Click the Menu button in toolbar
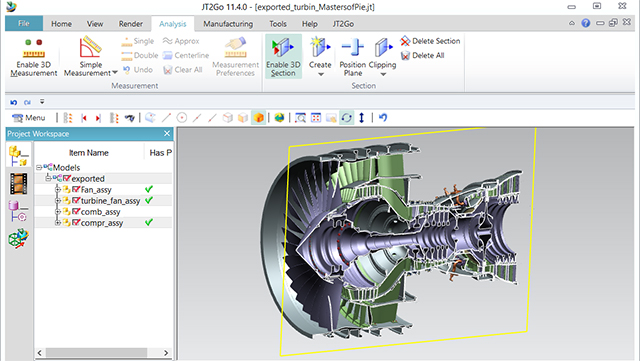 [x=29, y=118]
